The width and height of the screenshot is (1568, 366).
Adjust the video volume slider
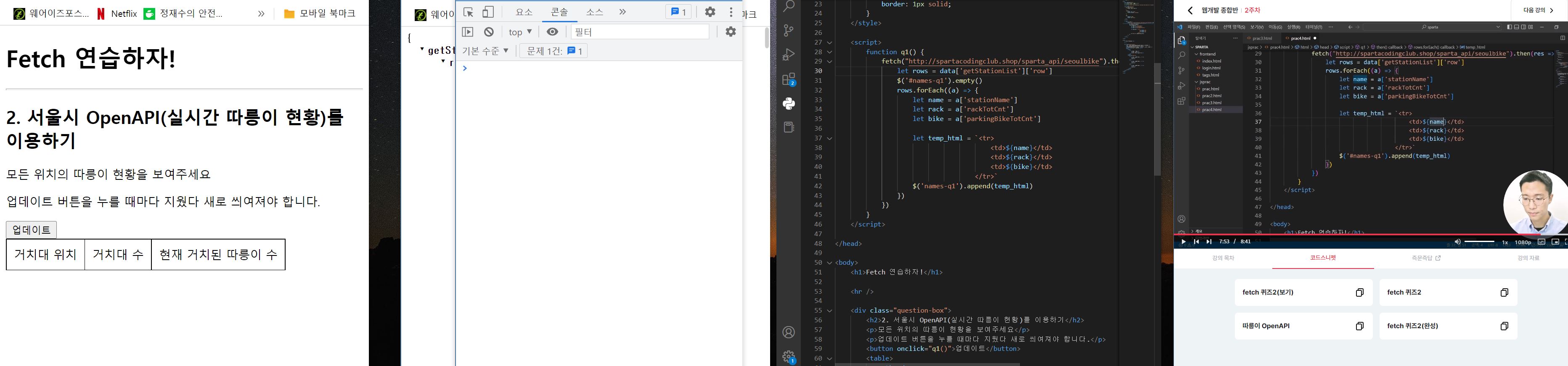click(1480, 242)
